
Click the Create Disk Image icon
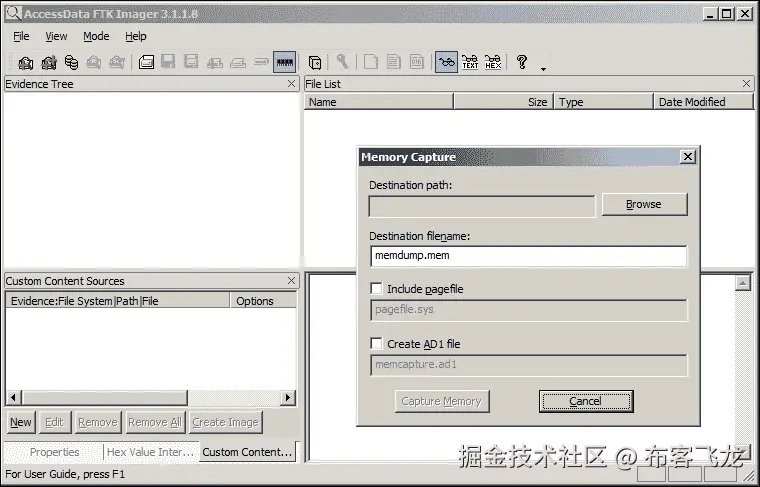(146, 62)
